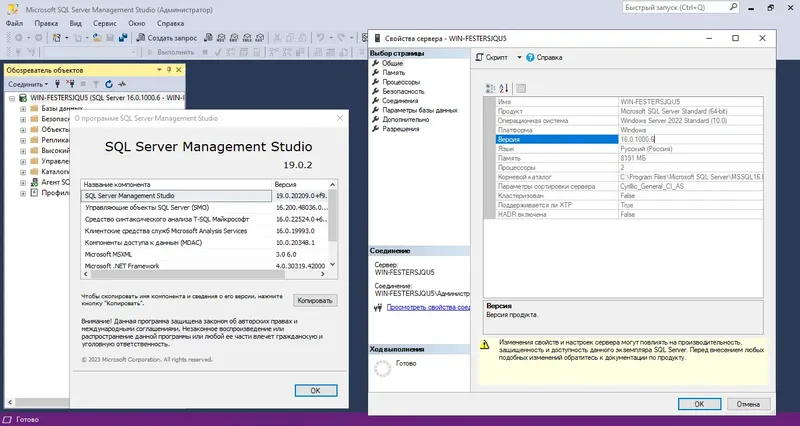800x426 pixels.
Task: Click Отмена in the server properties dialog
Action: click(748, 404)
